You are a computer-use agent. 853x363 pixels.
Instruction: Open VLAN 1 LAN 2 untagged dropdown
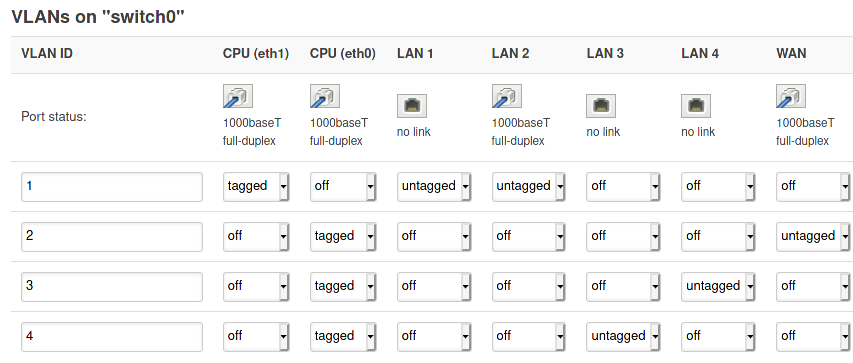point(528,187)
